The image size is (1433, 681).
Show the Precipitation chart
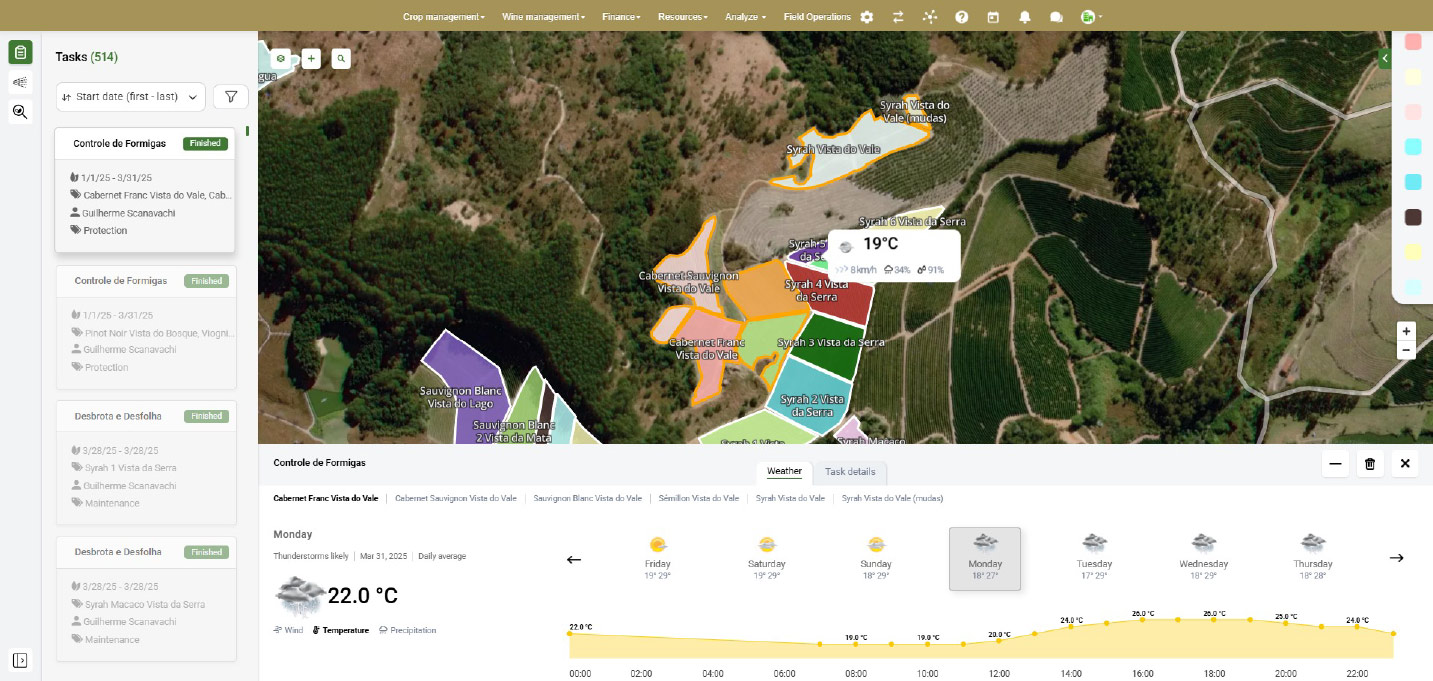pos(407,630)
